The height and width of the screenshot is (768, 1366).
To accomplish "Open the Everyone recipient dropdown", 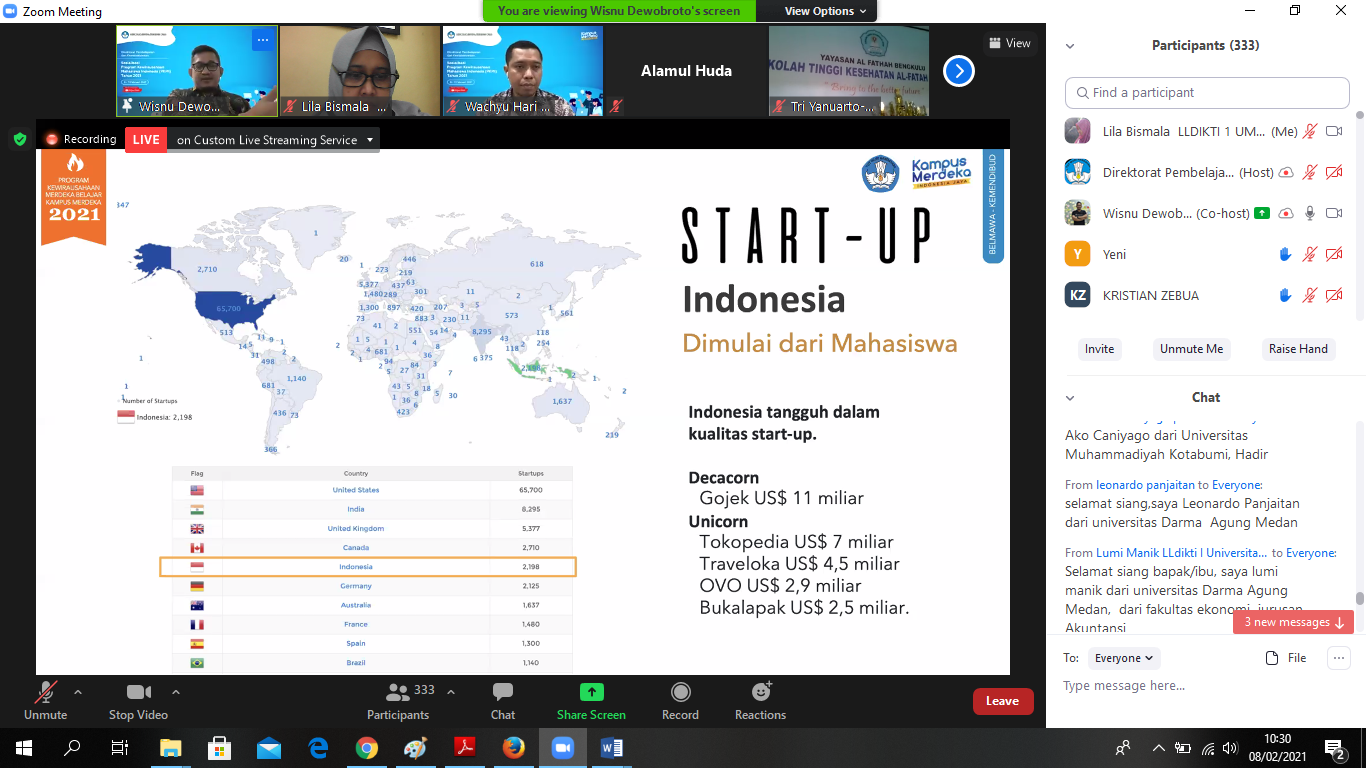I will [x=1124, y=658].
